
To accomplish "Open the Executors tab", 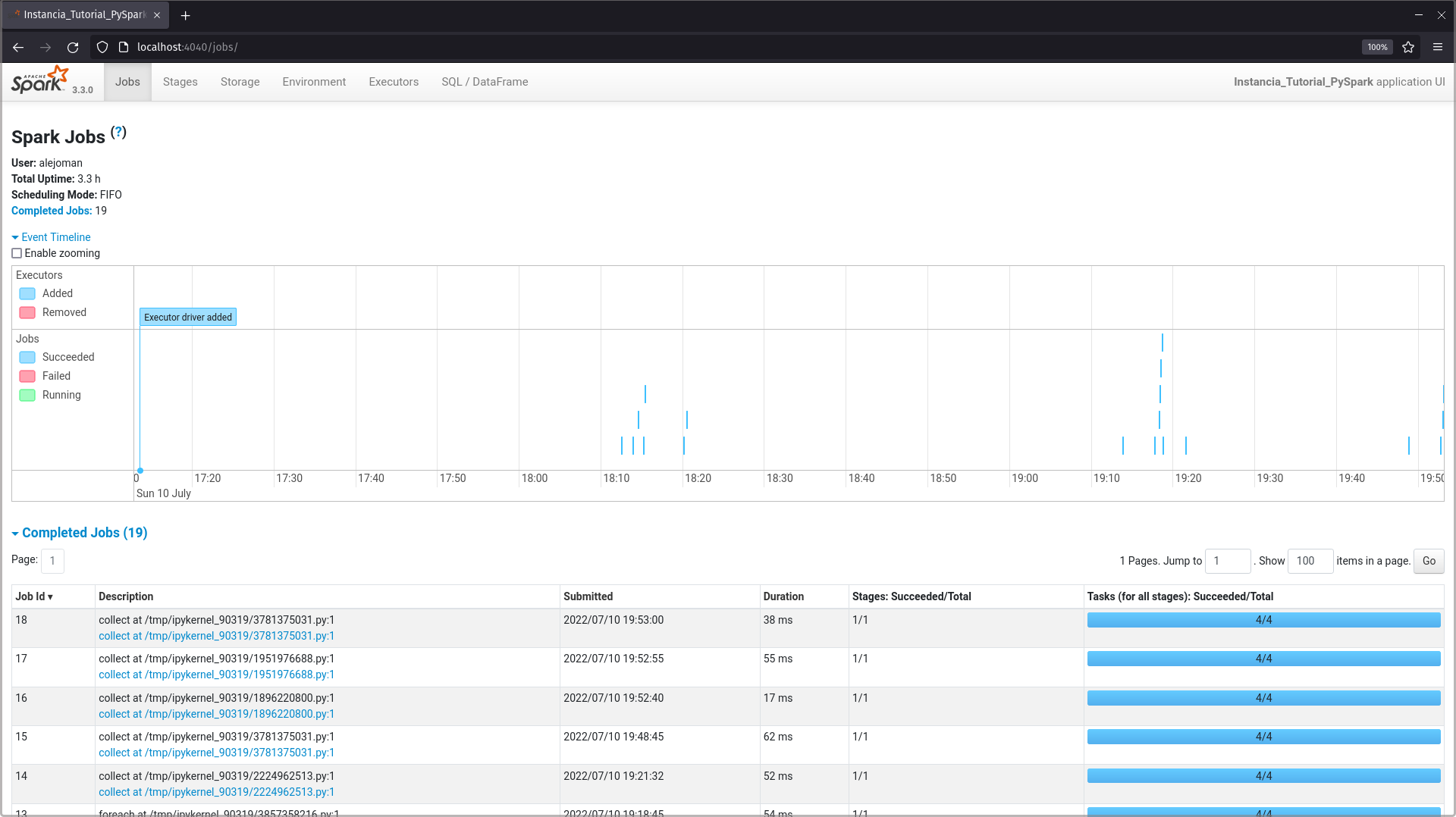I will click(394, 82).
